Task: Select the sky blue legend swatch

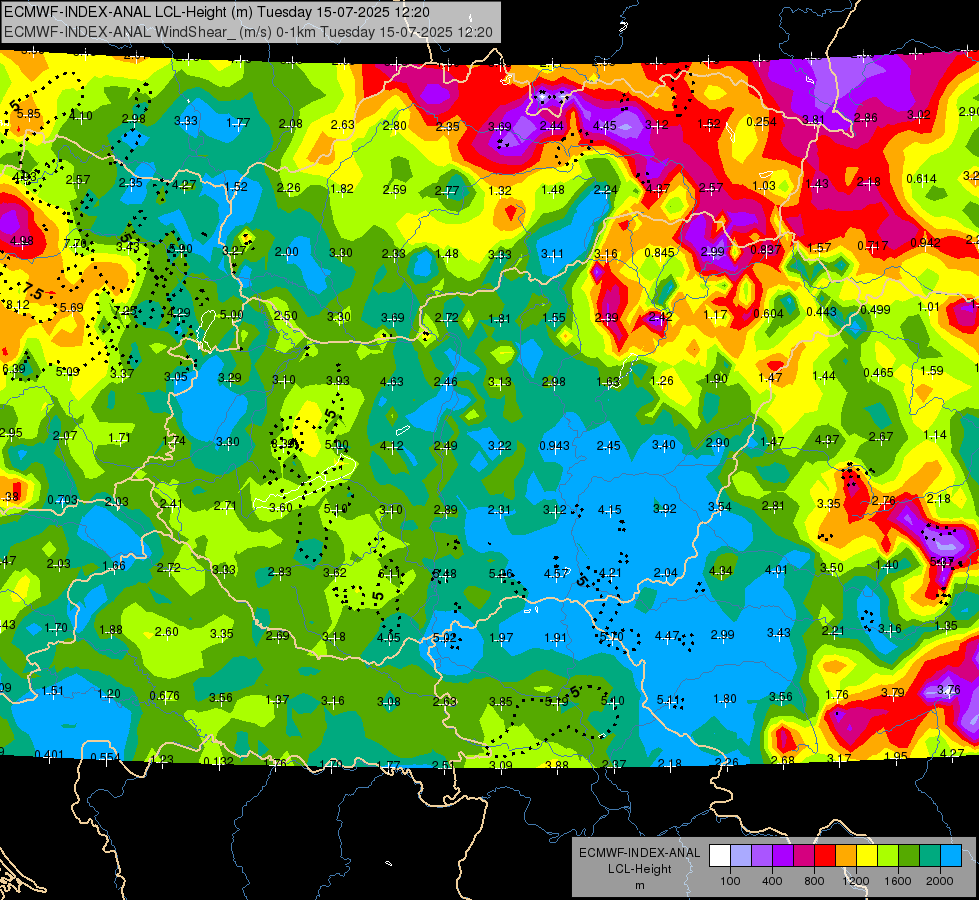Action: tap(951, 856)
